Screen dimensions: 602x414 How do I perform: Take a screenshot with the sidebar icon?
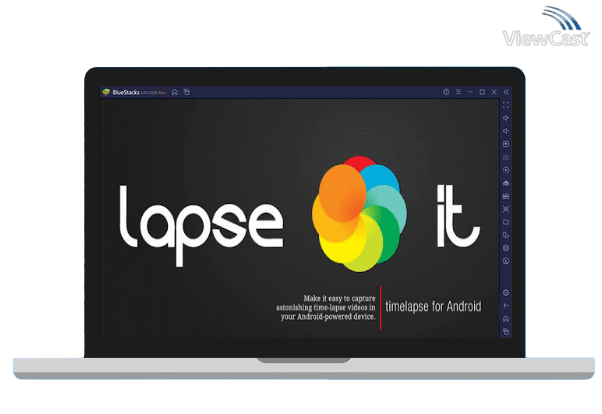coord(506,209)
